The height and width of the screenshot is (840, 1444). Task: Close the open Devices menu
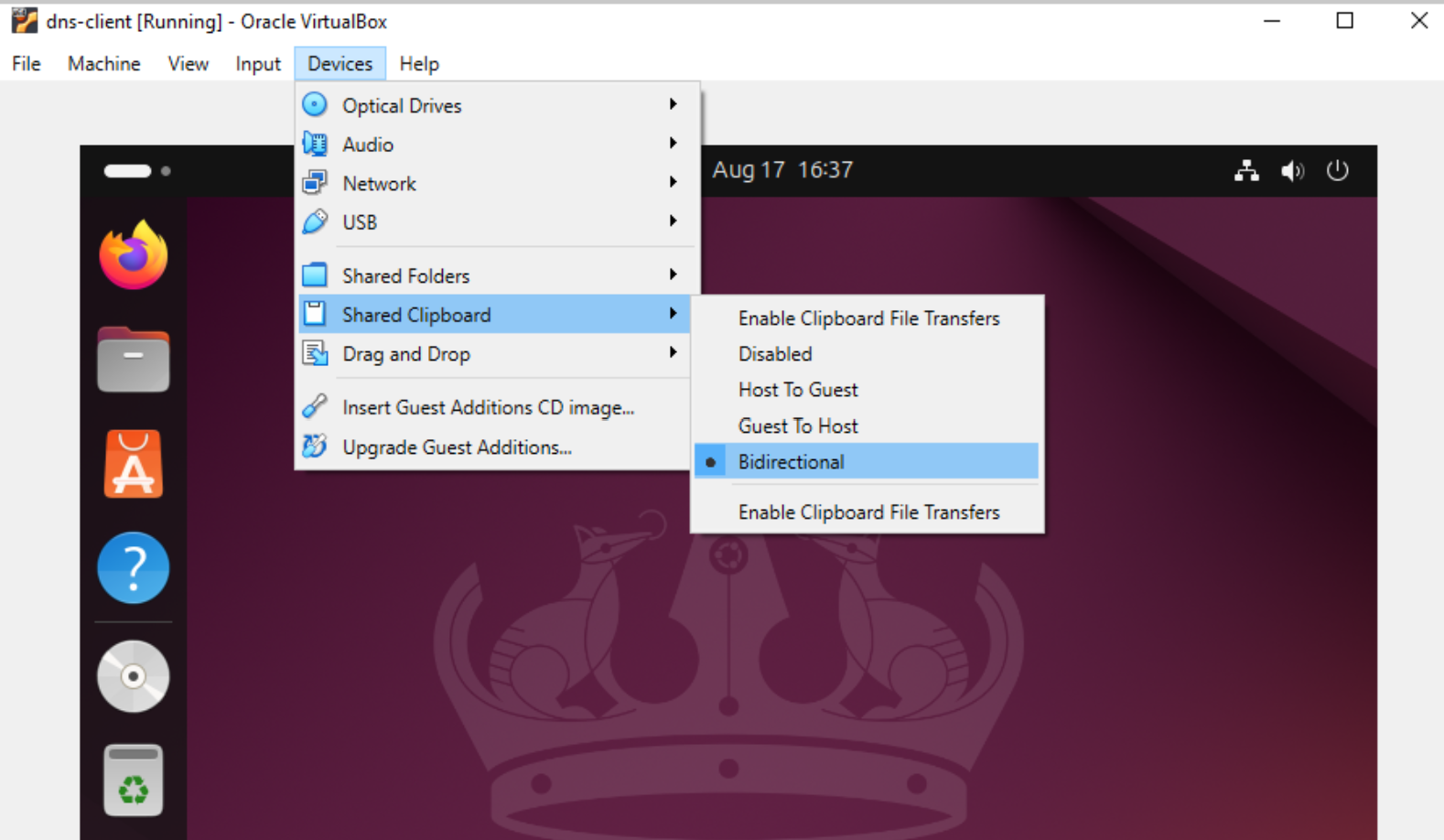[340, 64]
